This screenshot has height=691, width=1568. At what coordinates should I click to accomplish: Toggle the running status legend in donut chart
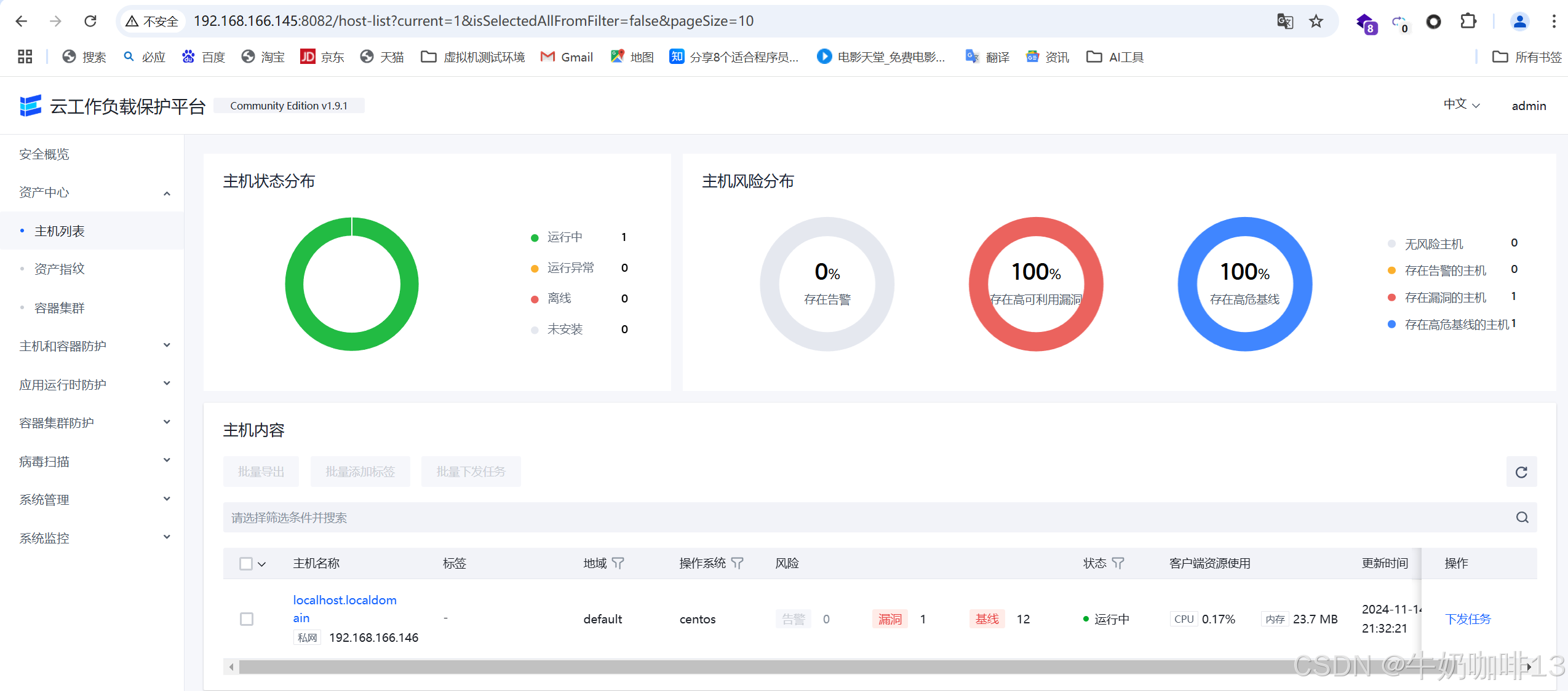click(x=564, y=237)
